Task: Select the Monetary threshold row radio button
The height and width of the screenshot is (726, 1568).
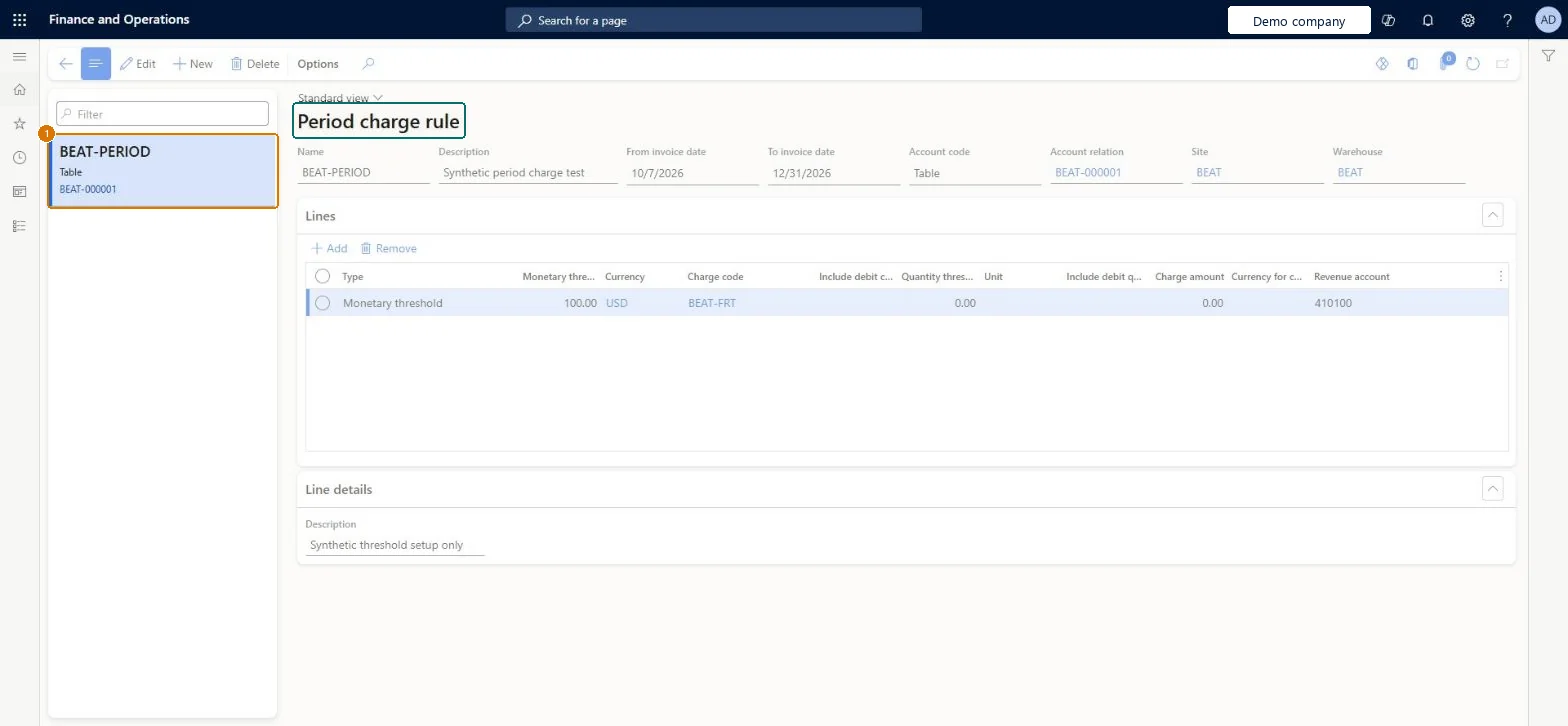Action: click(322, 303)
